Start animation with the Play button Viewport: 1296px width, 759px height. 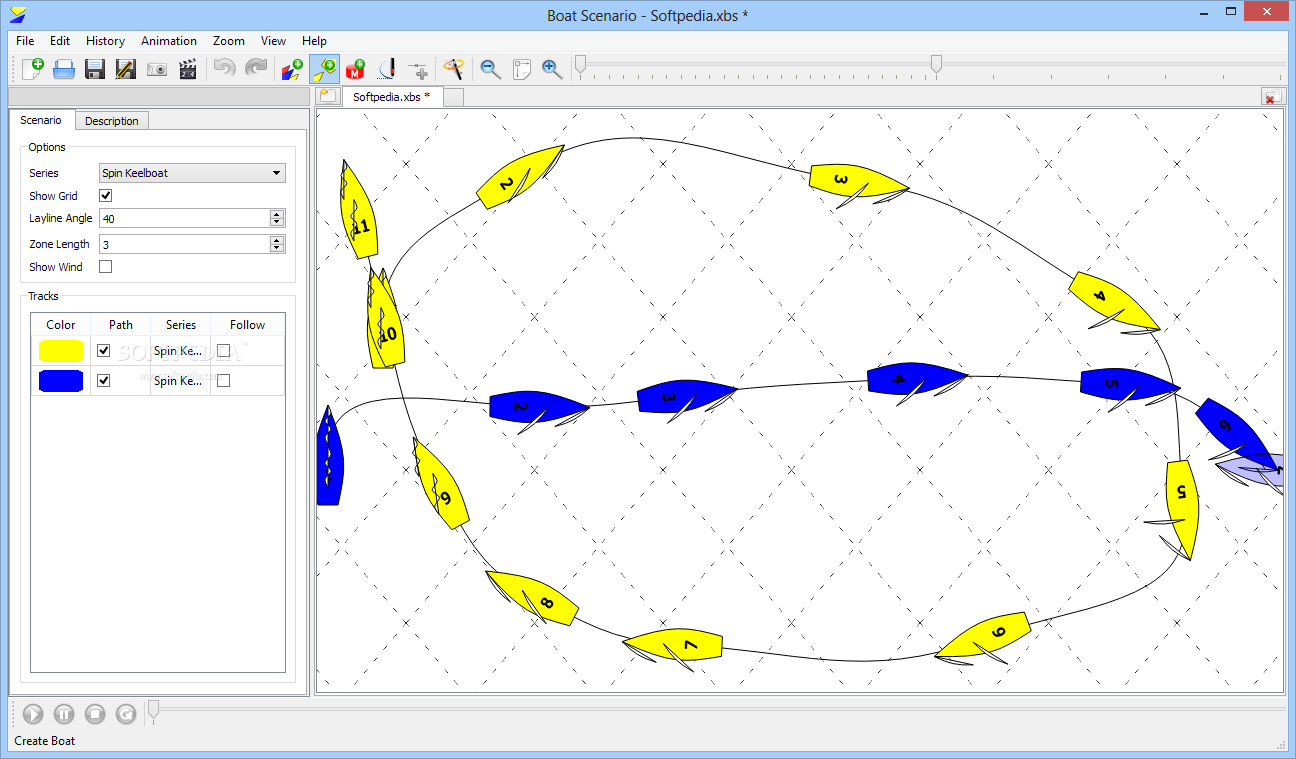(33, 713)
